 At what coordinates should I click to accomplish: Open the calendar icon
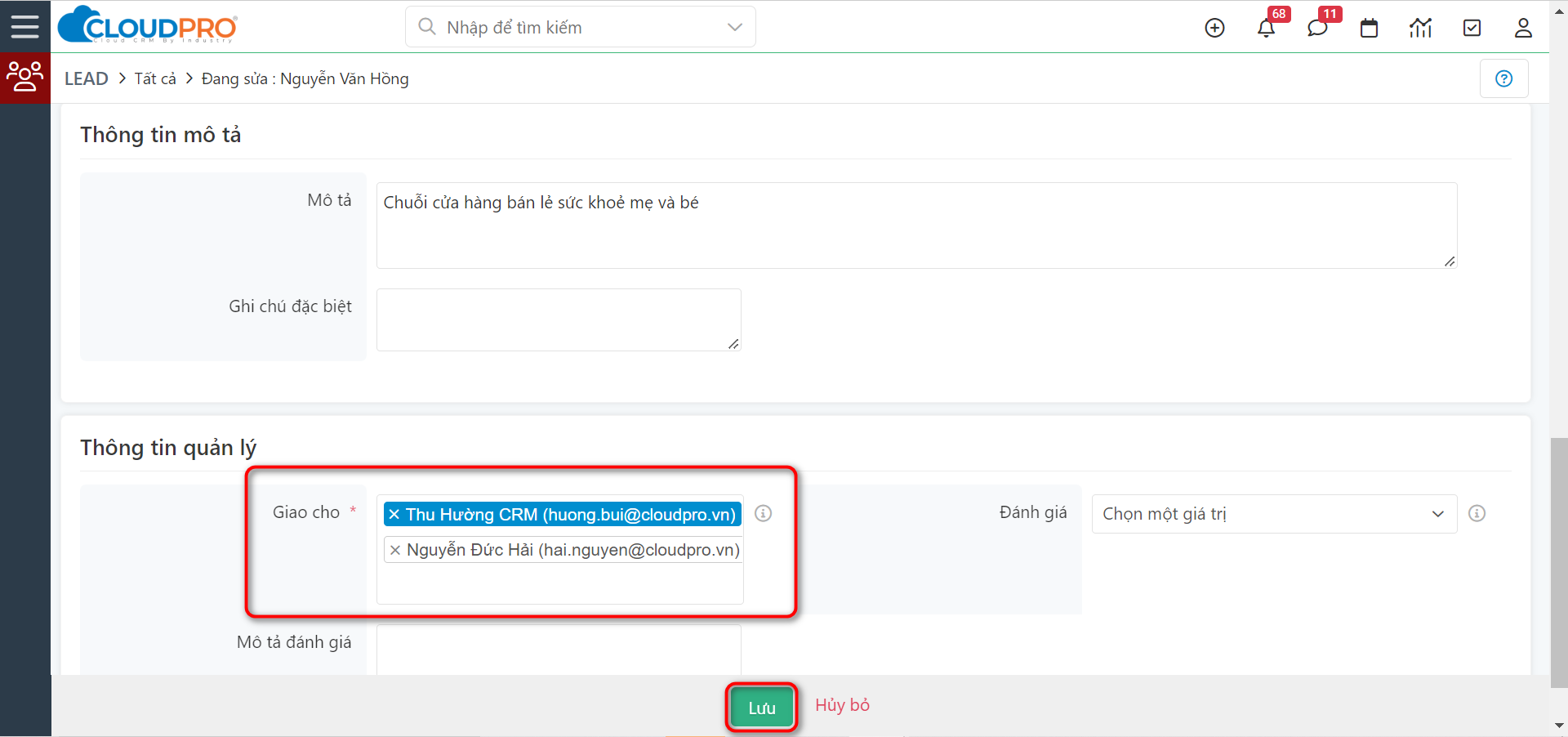[x=1370, y=28]
